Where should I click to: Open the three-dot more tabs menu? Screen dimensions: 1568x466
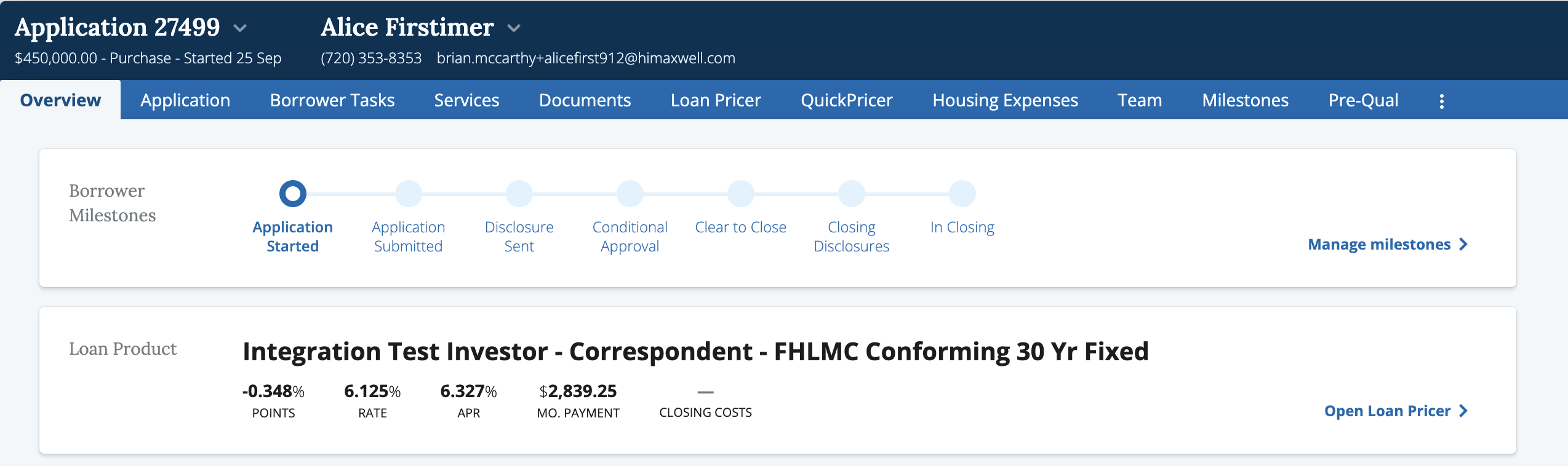pos(1441,101)
